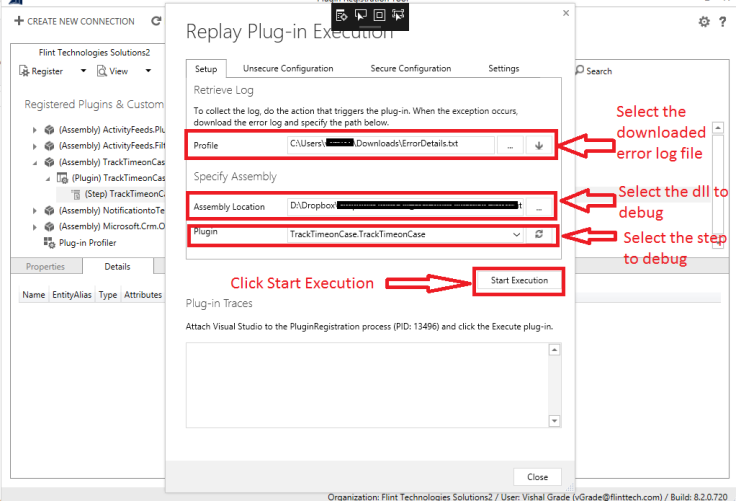
Task: Click the Profile path input field
Action: [x=391, y=144]
